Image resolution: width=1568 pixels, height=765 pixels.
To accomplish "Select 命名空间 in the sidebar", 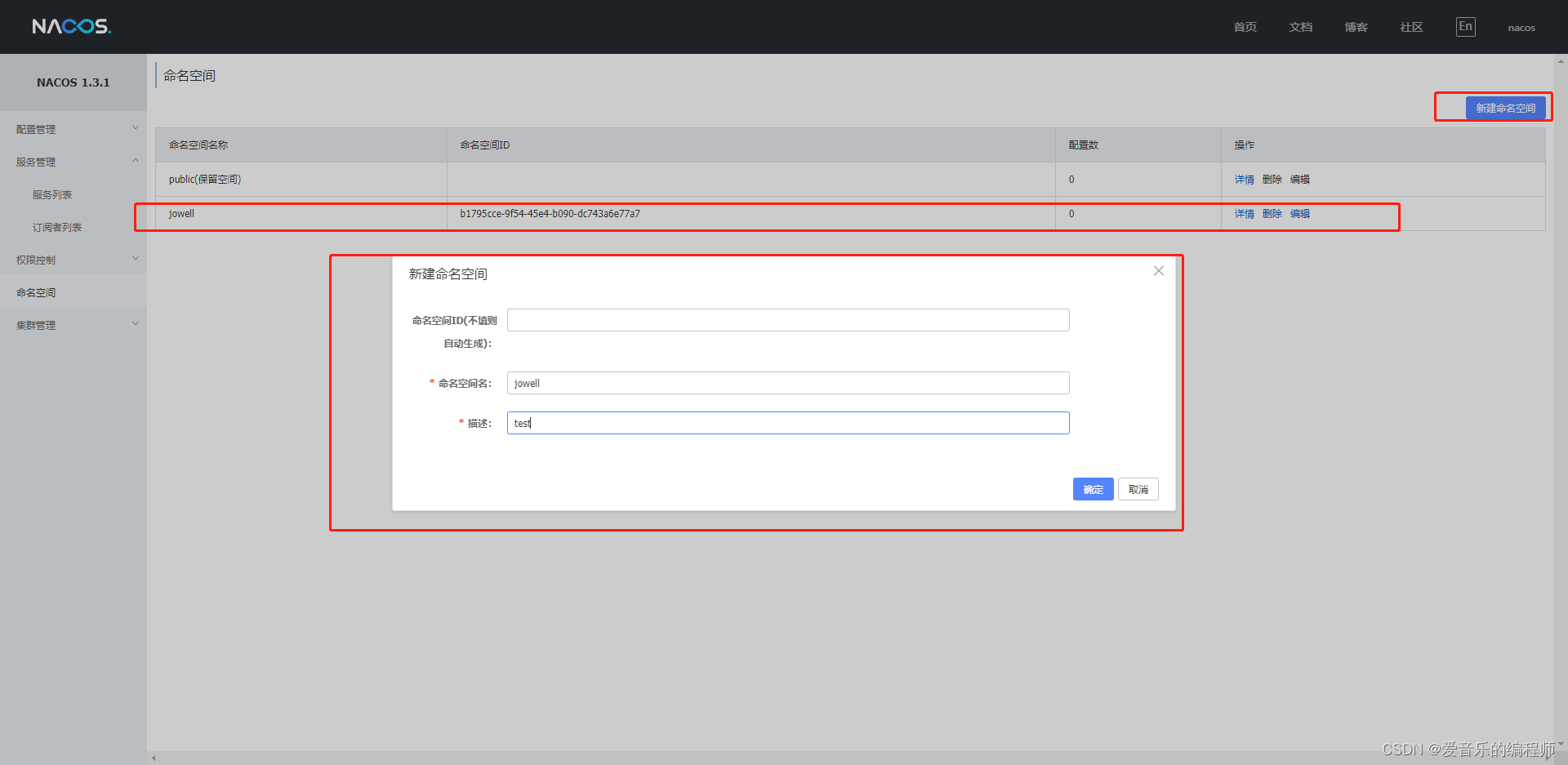I will coord(36,292).
